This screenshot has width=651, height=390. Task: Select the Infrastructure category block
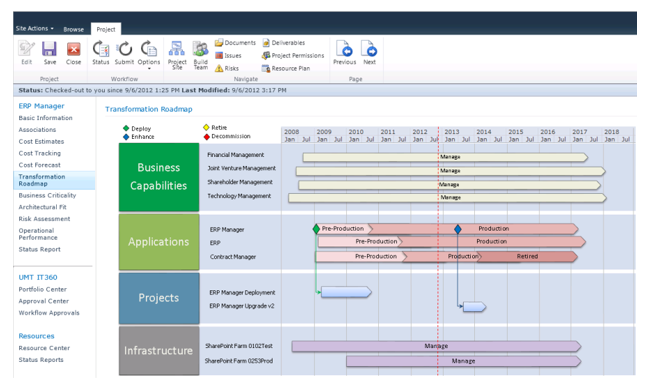coord(159,351)
